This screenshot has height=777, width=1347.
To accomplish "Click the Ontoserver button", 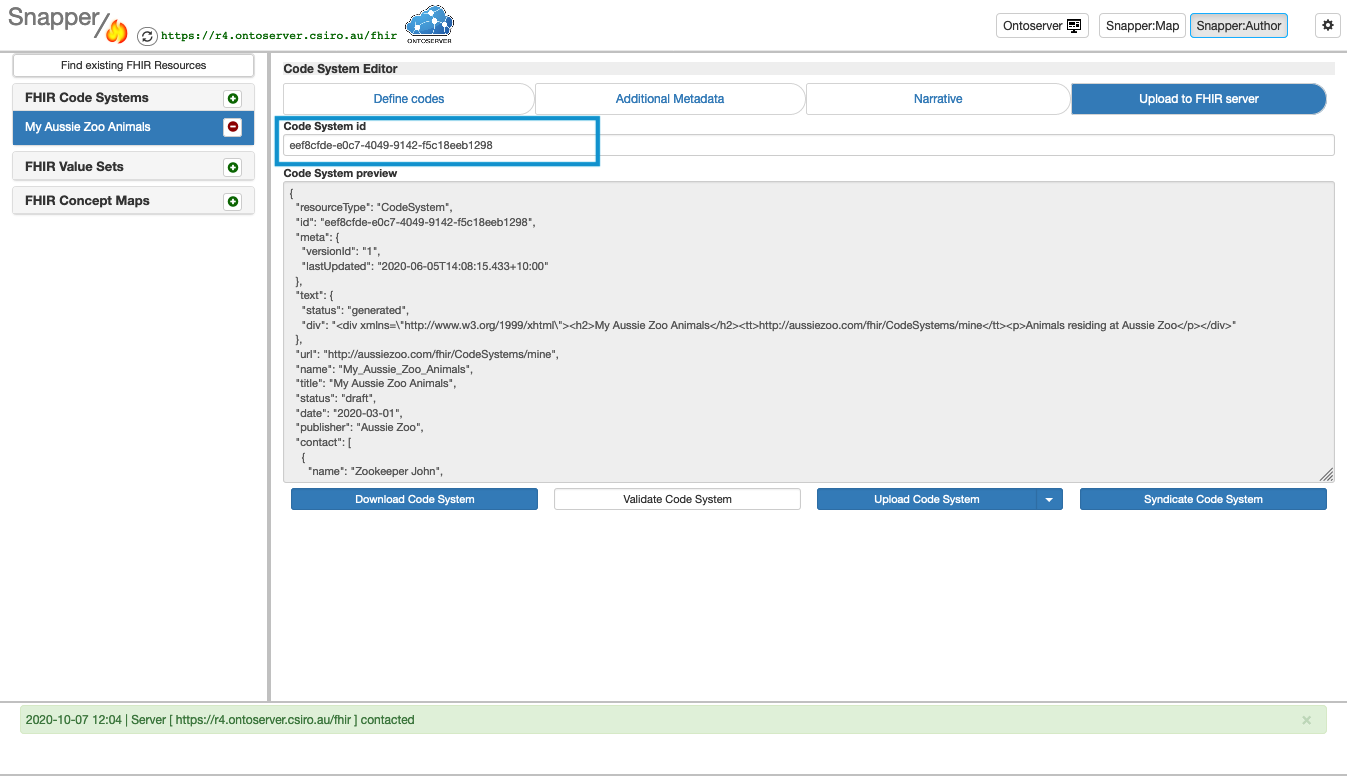I will (x=1042, y=26).
